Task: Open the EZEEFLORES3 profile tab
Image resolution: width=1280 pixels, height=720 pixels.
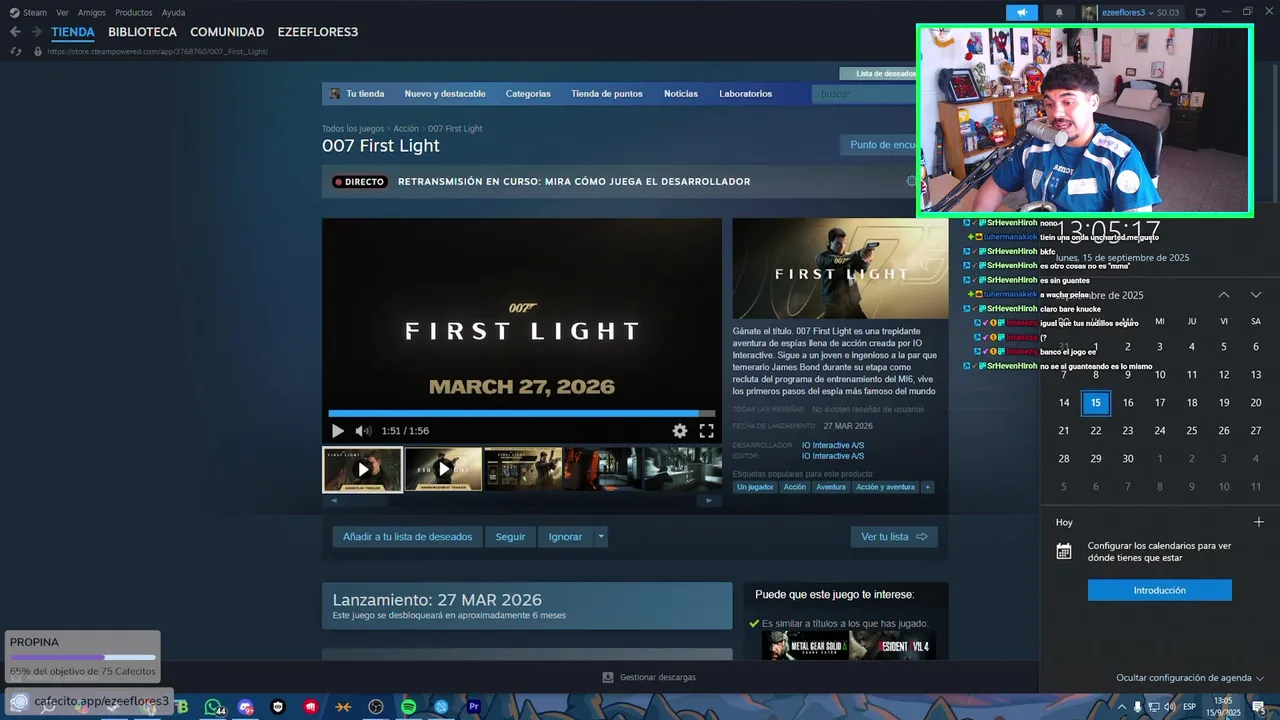Action: pyautogui.click(x=317, y=32)
